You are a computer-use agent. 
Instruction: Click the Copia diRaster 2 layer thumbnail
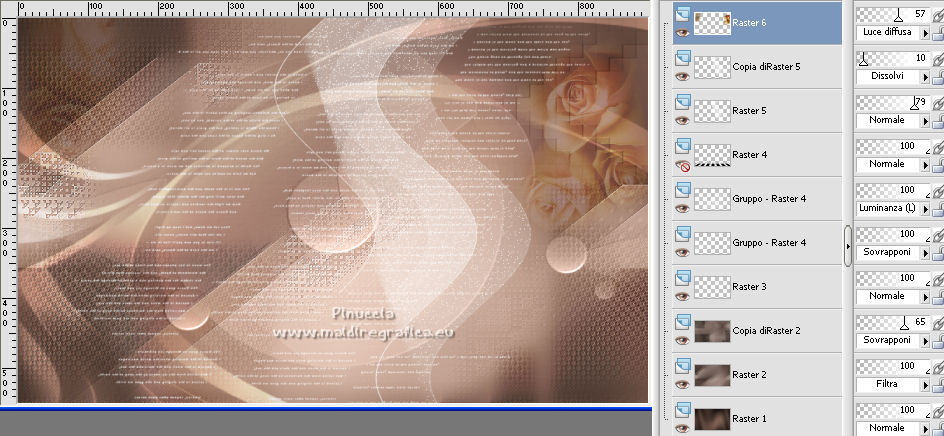point(712,331)
